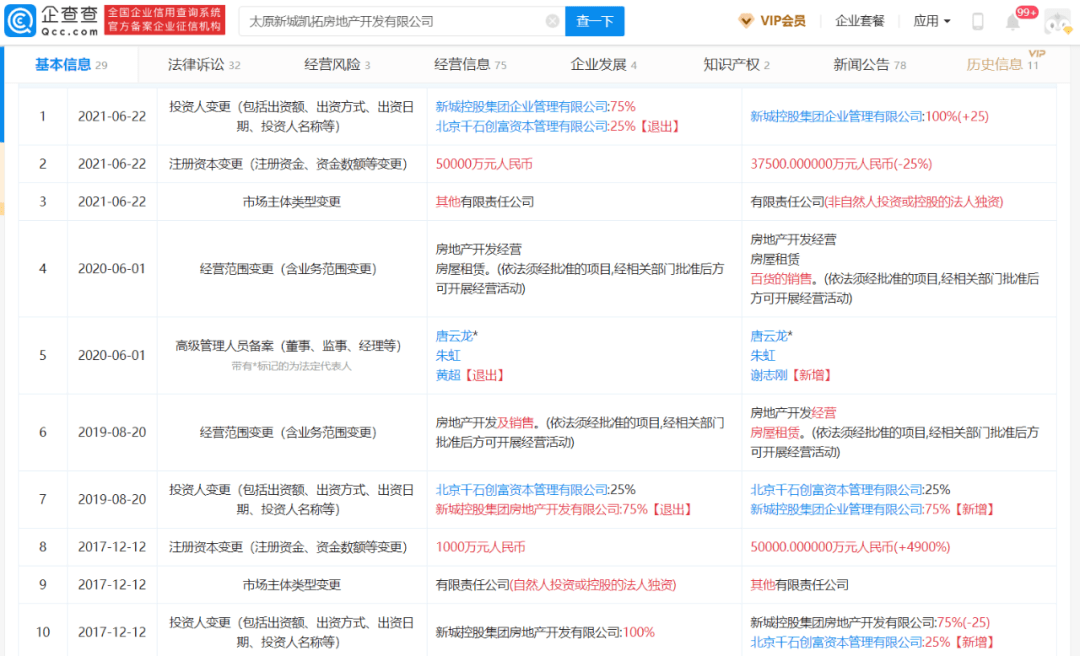
Task: Switch to the 基本信息 tab
Action: tap(71, 65)
